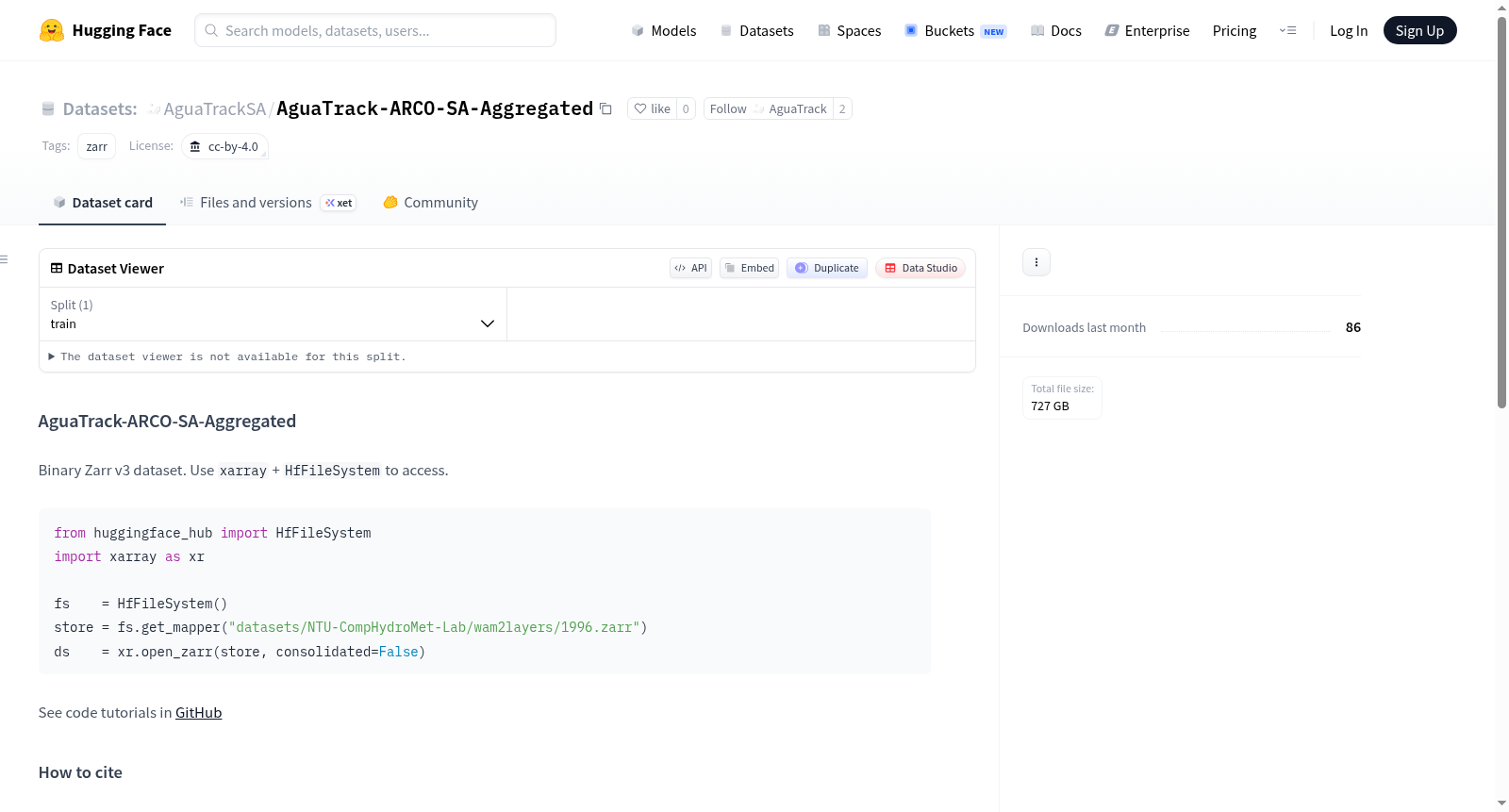
Task: Open the GitHub code tutorials link
Action: (x=198, y=713)
